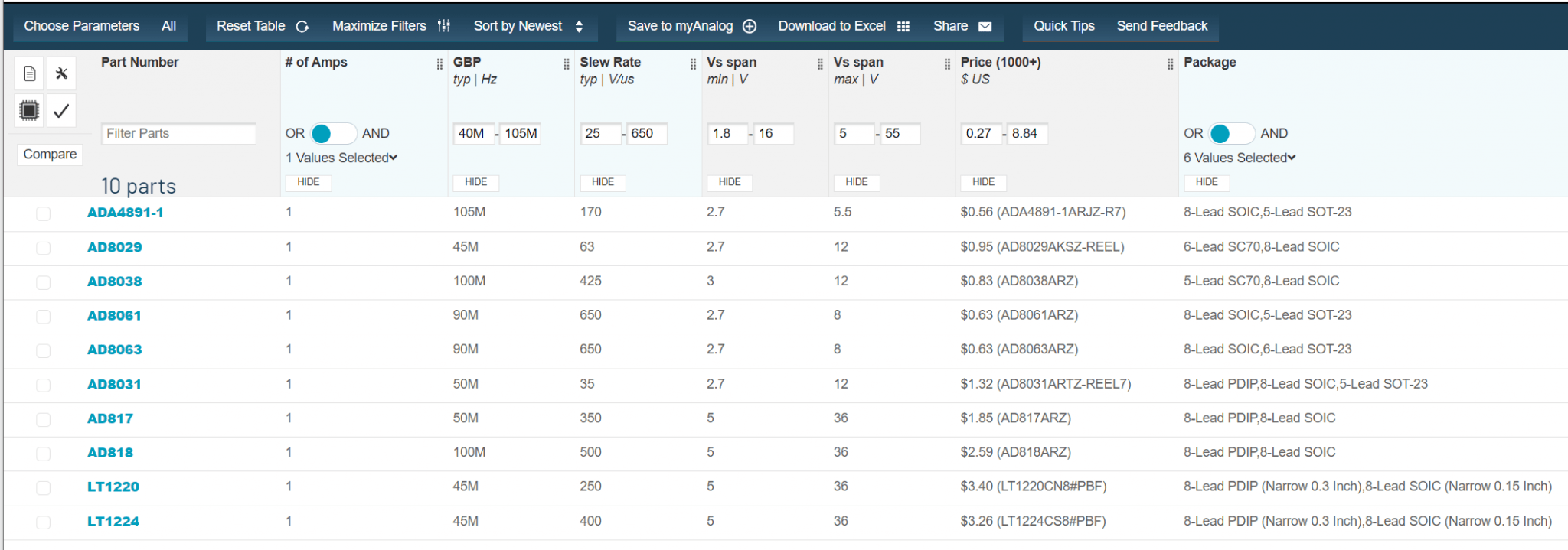Open Choose Parameters menu
The height and width of the screenshot is (550, 1568).
(x=82, y=26)
